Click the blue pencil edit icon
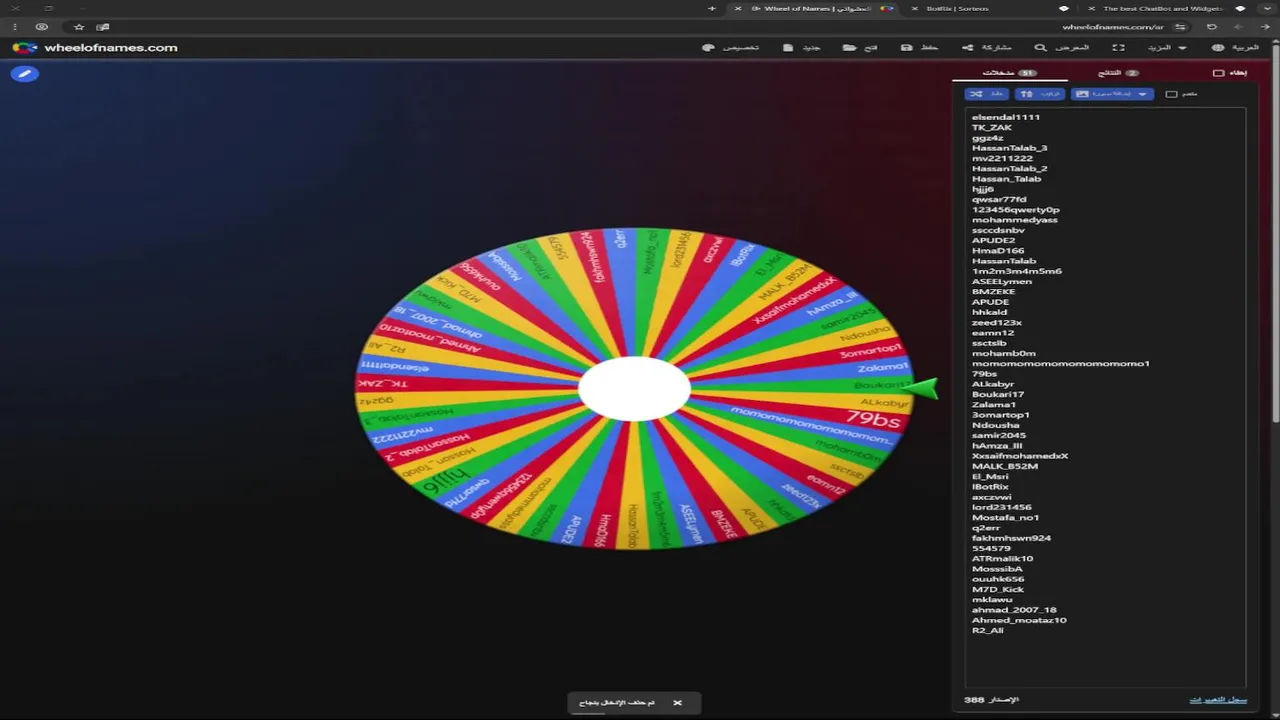This screenshot has width=1280, height=720. [25, 74]
